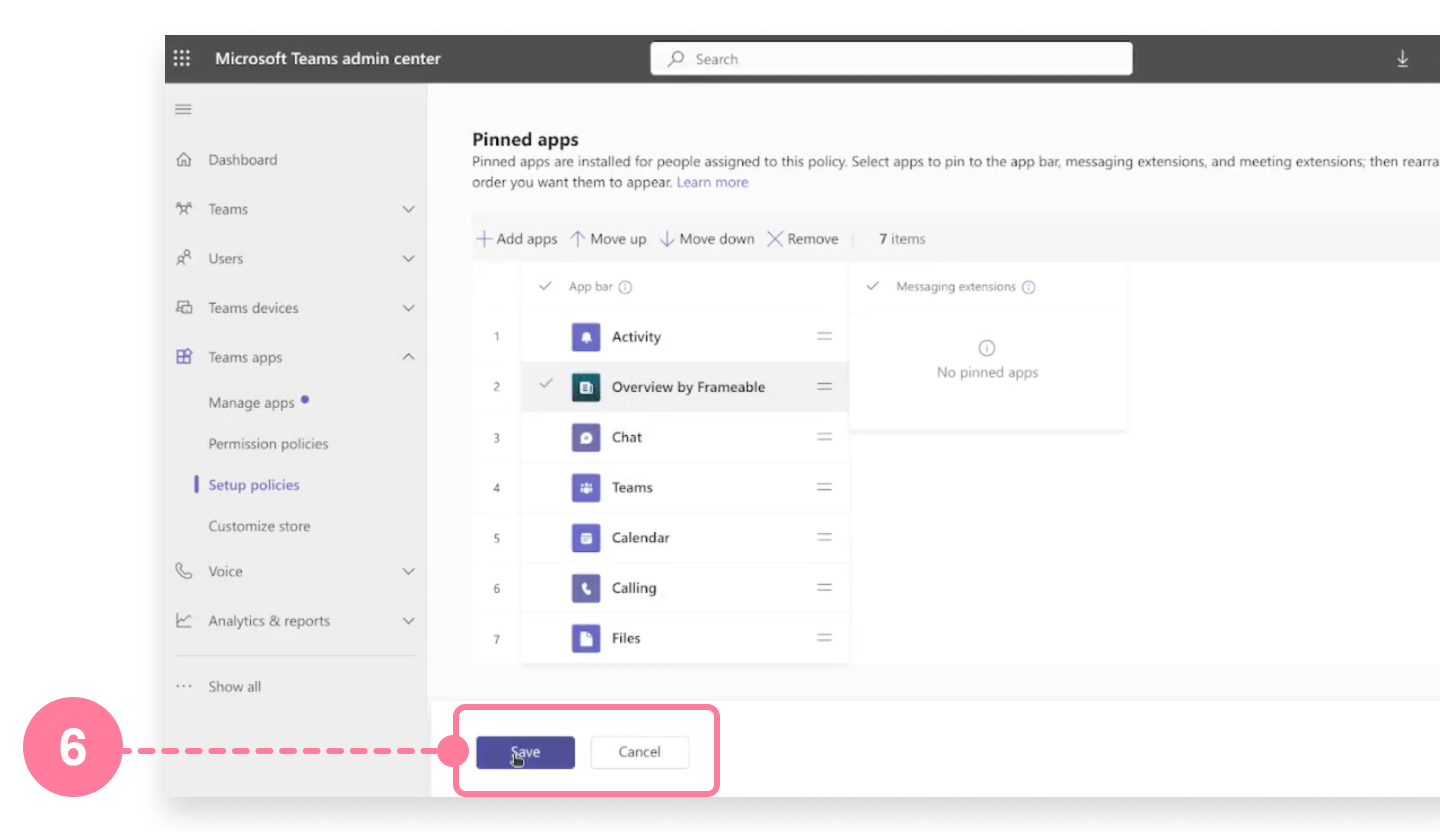This screenshot has width=1440, height=832.
Task: Grab the Activity row reorder handle
Action: [x=825, y=337]
